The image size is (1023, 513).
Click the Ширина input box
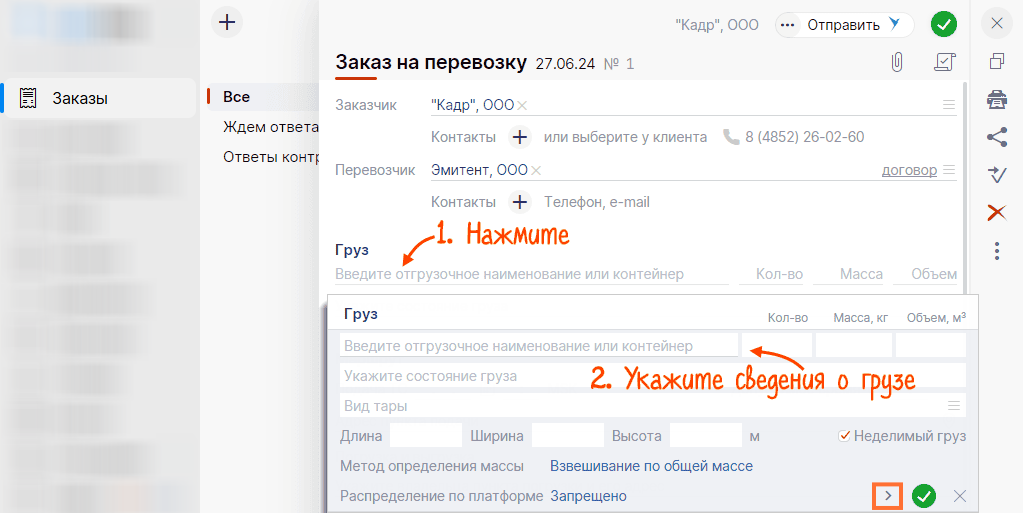568,435
